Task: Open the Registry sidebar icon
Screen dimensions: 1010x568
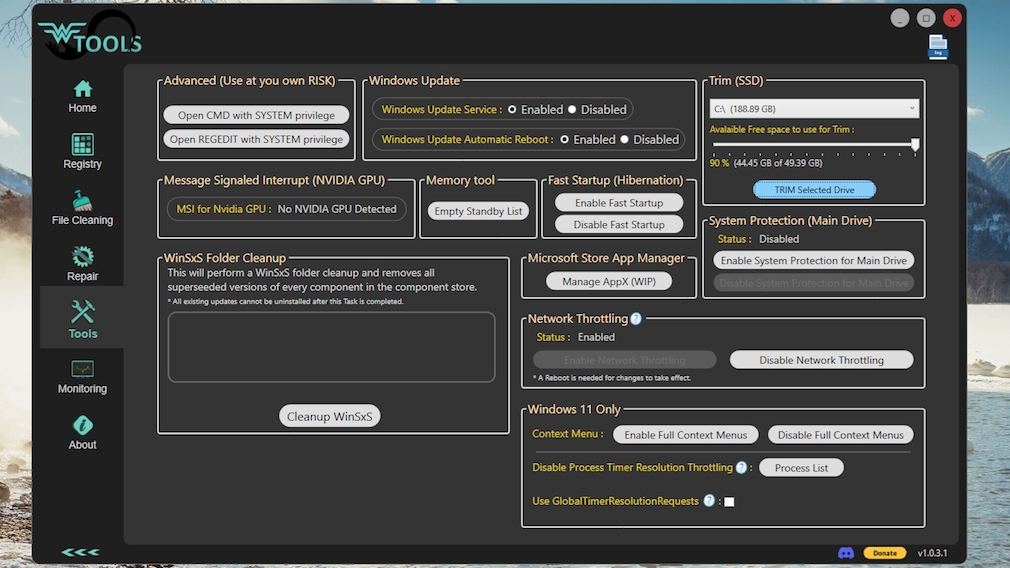Action: [82, 145]
